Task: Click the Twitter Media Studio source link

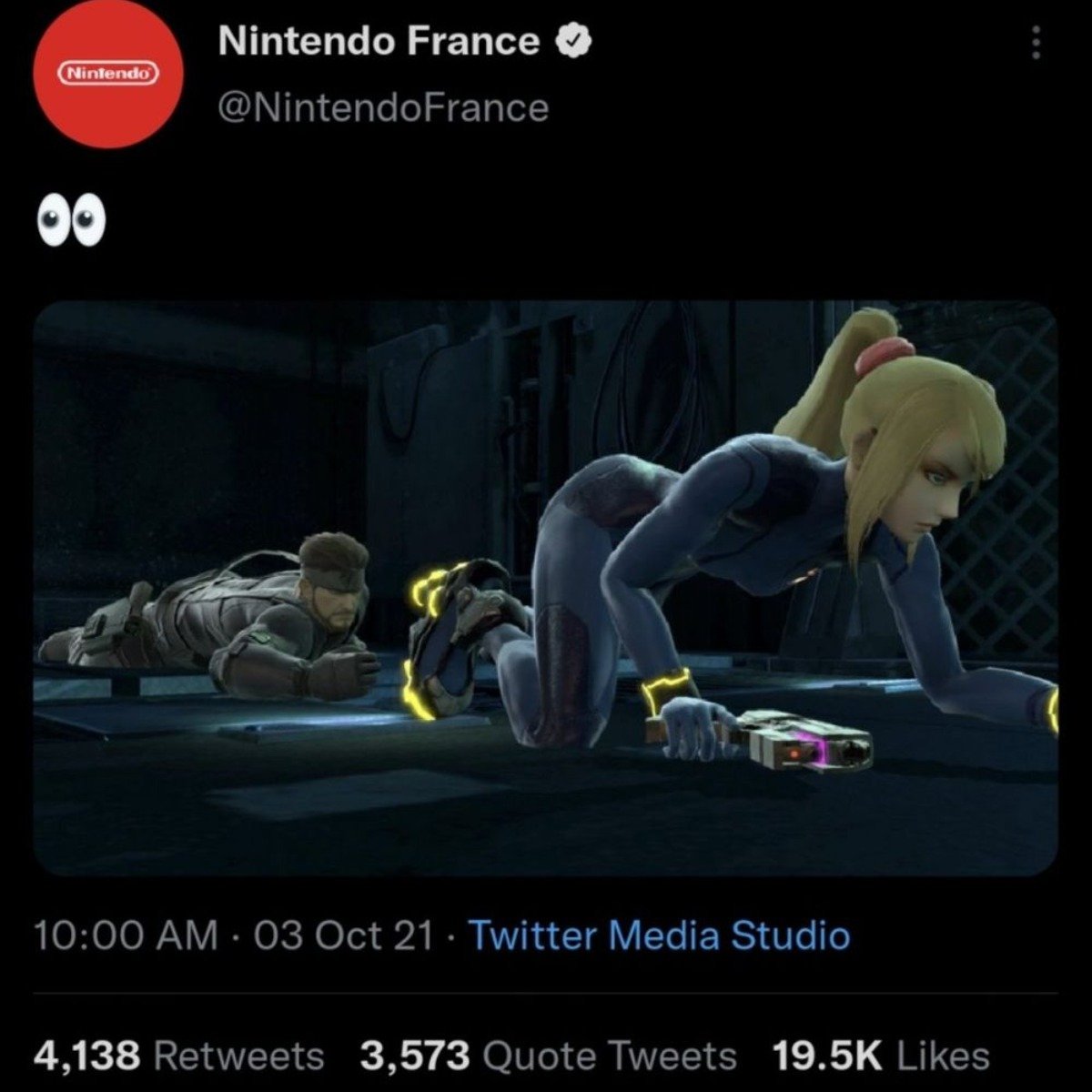Action: tap(659, 935)
